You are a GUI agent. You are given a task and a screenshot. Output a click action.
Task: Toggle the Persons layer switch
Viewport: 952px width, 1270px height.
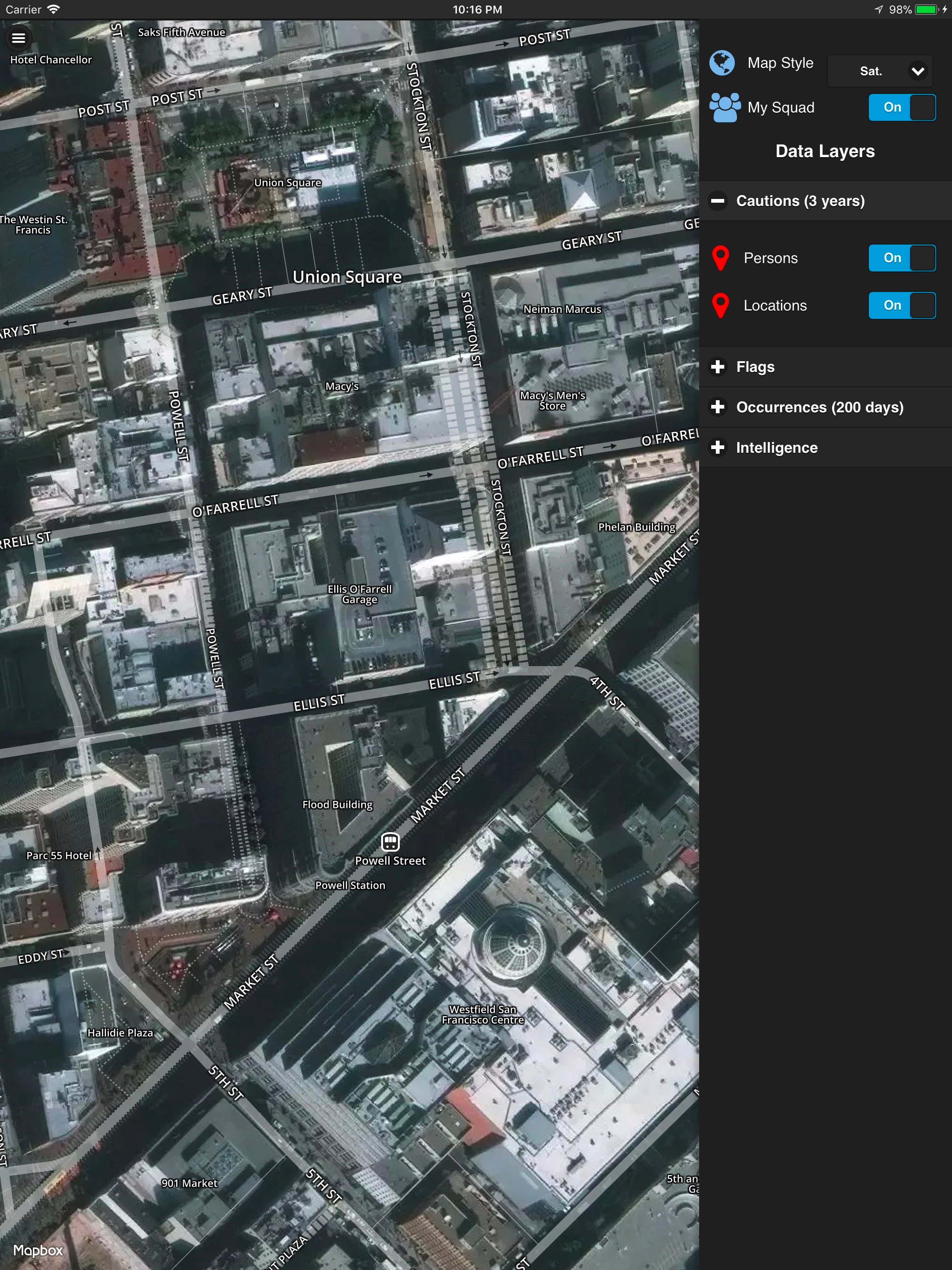click(x=902, y=258)
